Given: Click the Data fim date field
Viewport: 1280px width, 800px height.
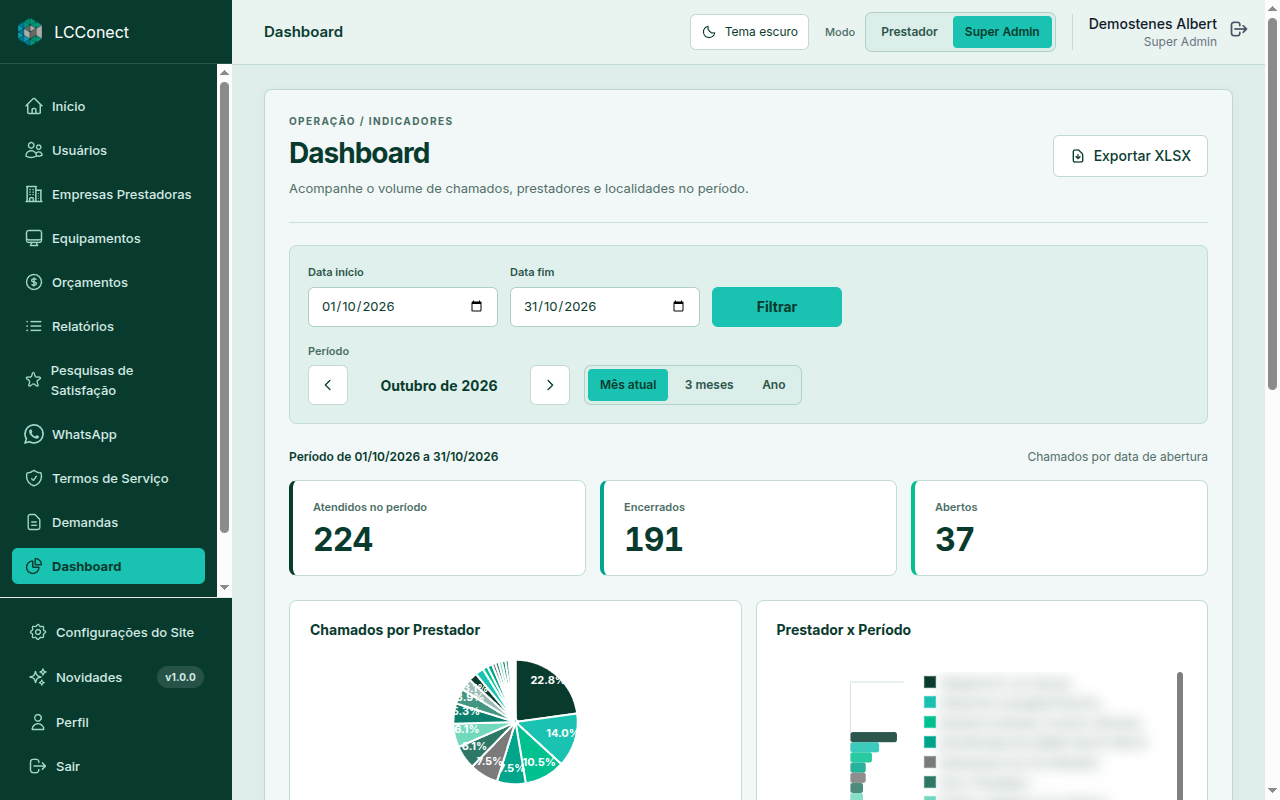Looking at the screenshot, I should (605, 307).
